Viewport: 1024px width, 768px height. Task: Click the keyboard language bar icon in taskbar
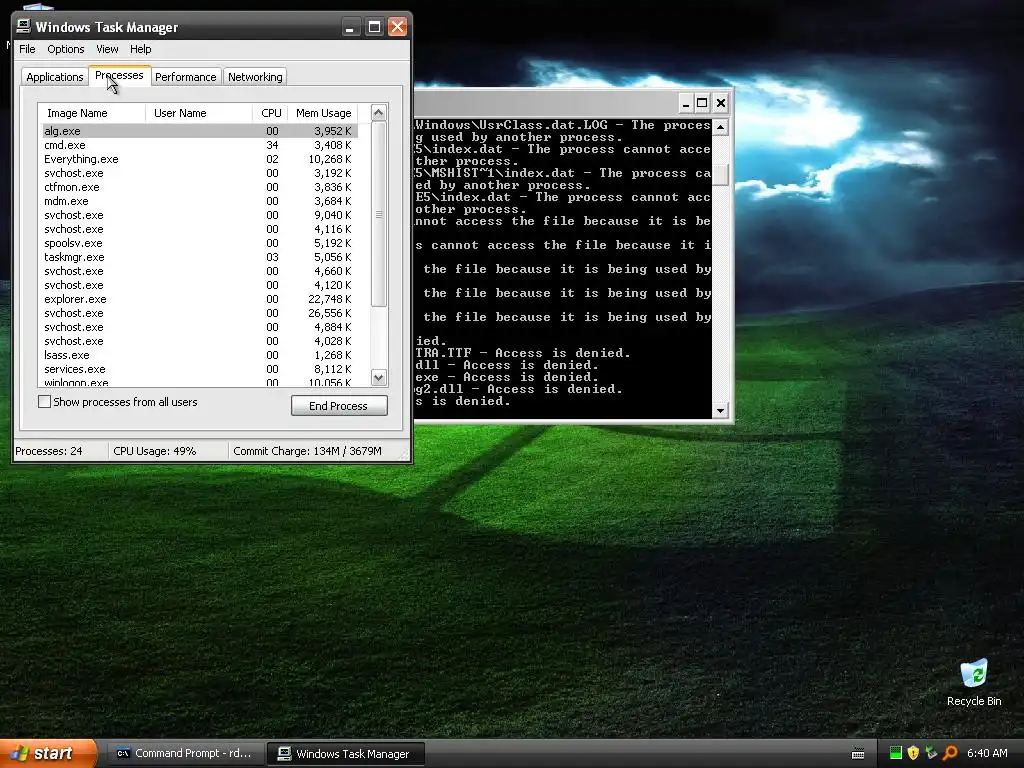tap(858, 754)
